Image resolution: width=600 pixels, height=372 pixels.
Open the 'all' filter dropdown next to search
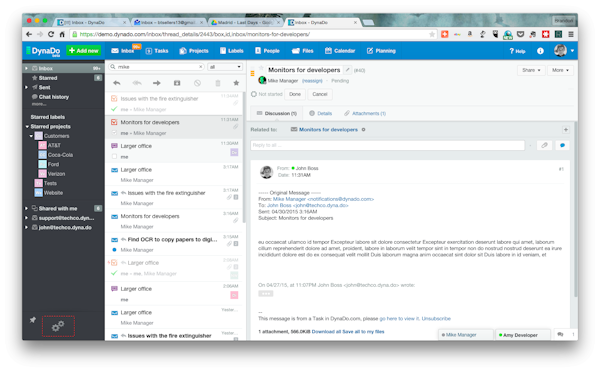pyautogui.click(x=225, y=67)
